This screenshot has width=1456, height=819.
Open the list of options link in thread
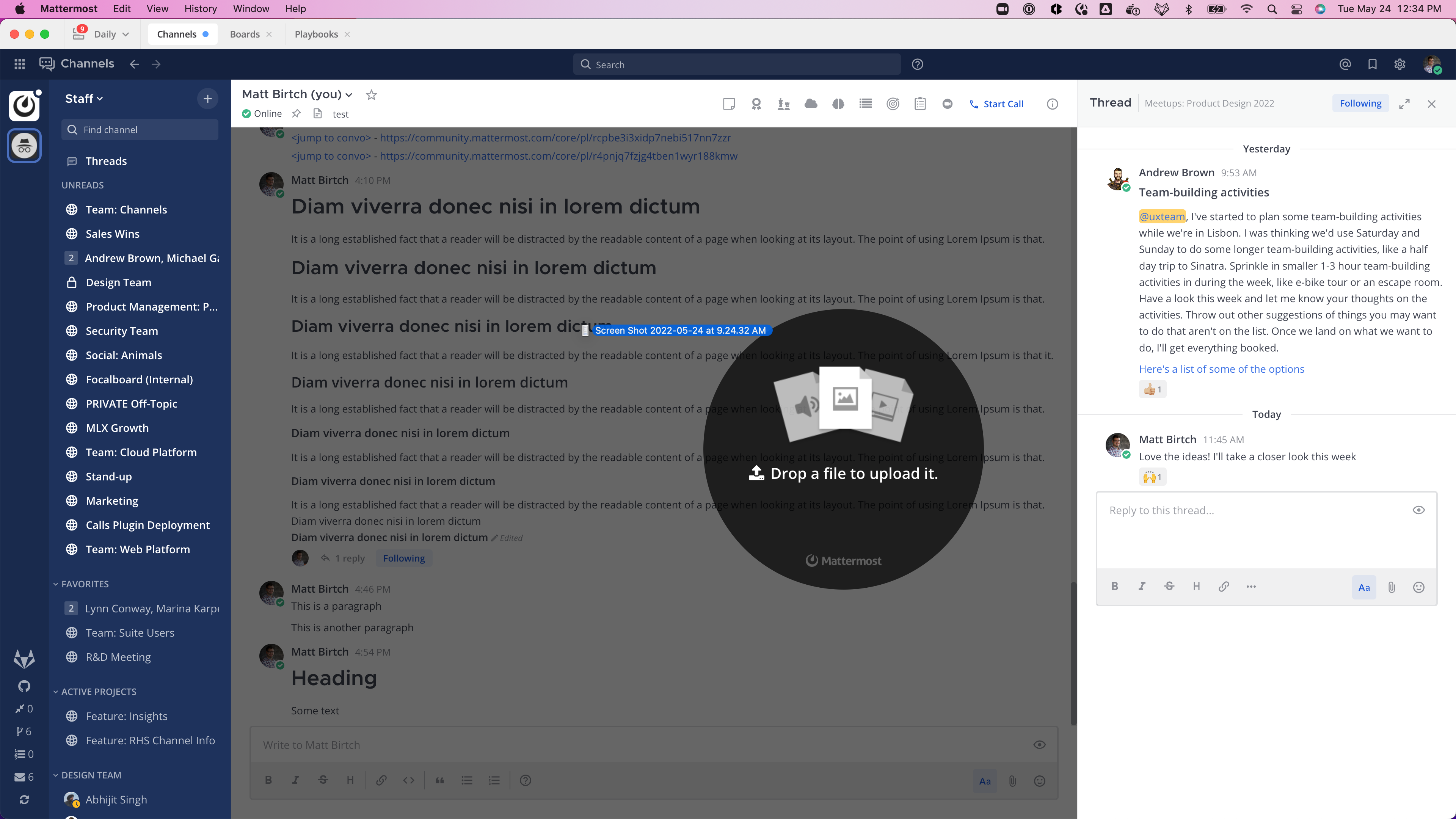(1221, 369)
